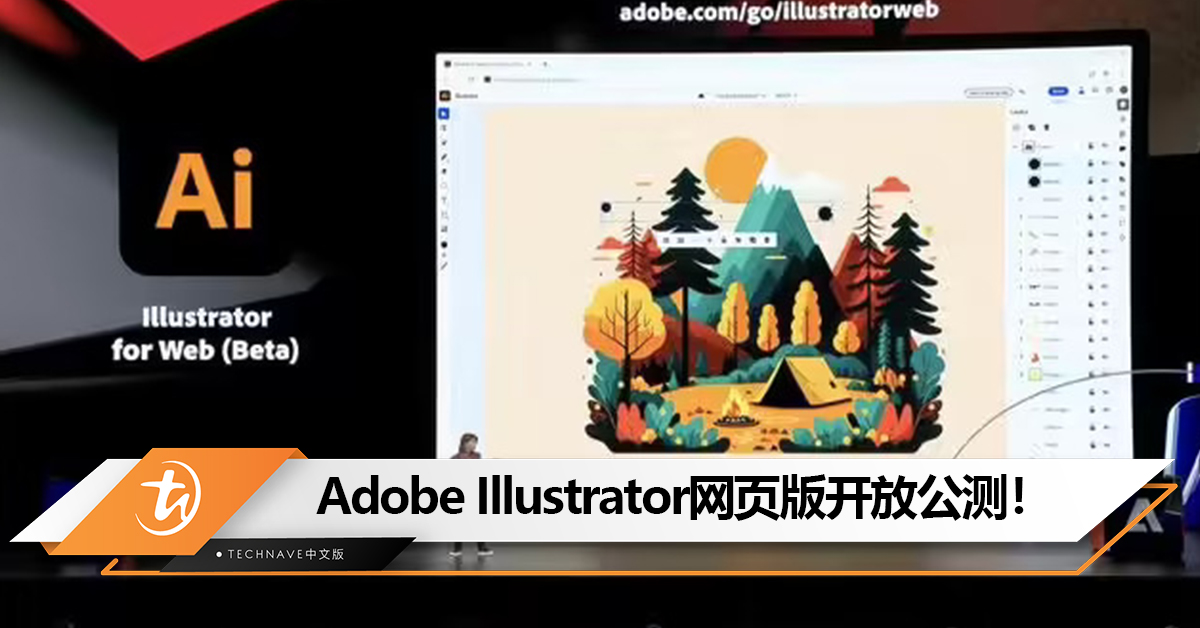Lock the first black circle layer
The width and height of the screenshot is (1200, 628).
[1090, 163]
